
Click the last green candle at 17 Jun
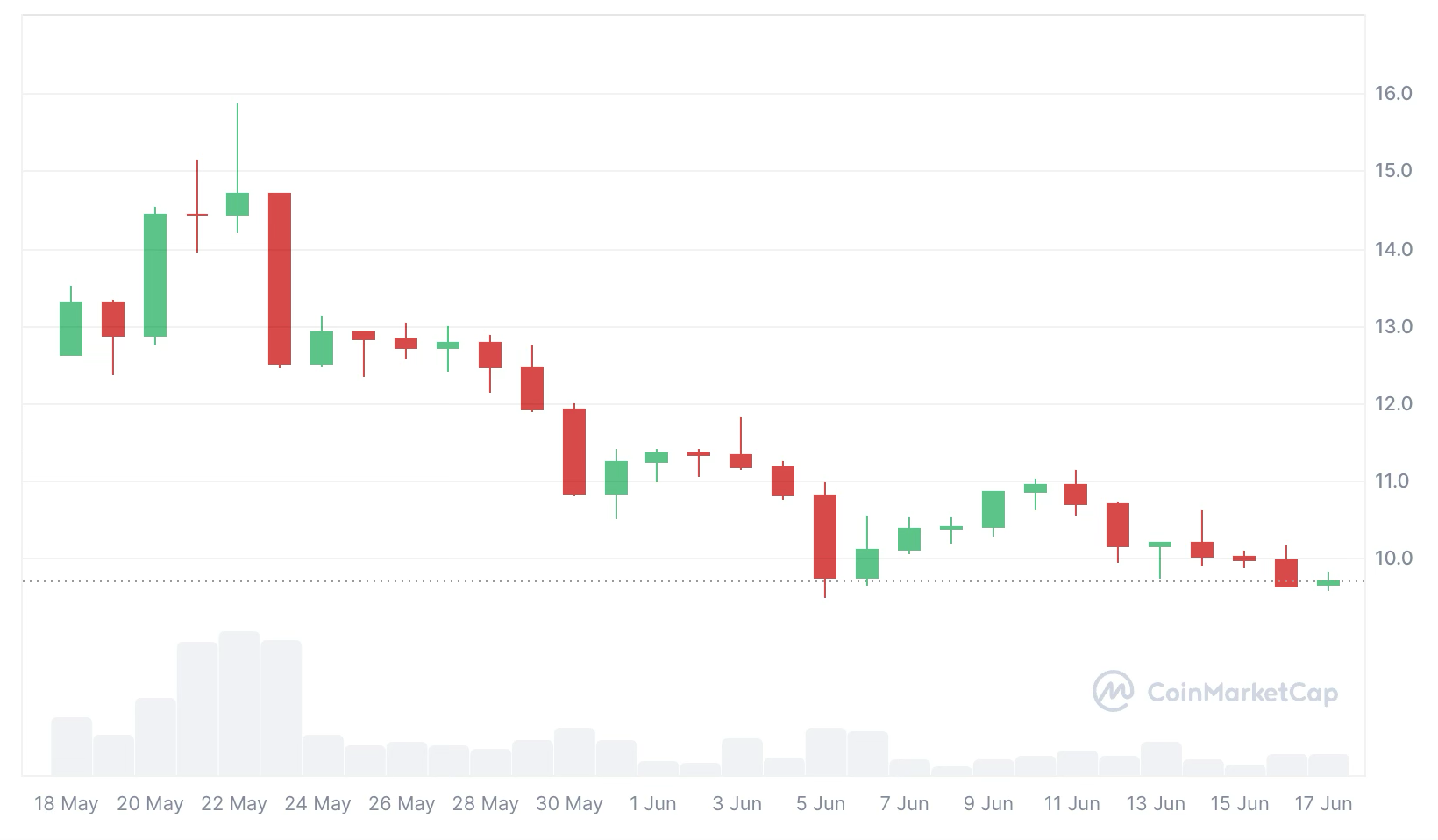tap(1328, 583)
